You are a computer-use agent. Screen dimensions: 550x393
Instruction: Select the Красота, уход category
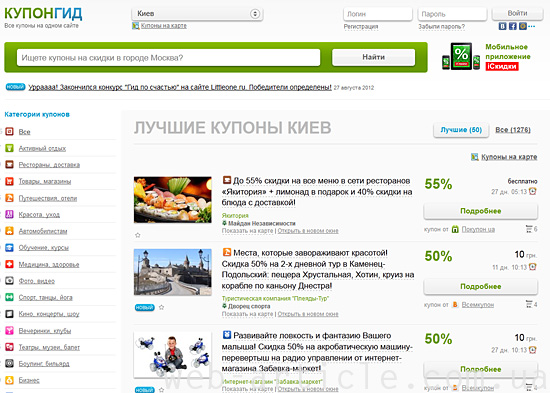pyautogui.click(x=39, y=214)
